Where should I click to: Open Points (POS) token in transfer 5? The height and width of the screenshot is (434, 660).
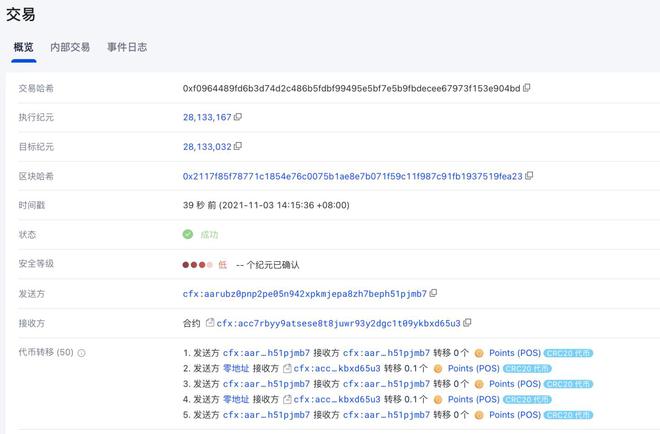pos(515,415)
